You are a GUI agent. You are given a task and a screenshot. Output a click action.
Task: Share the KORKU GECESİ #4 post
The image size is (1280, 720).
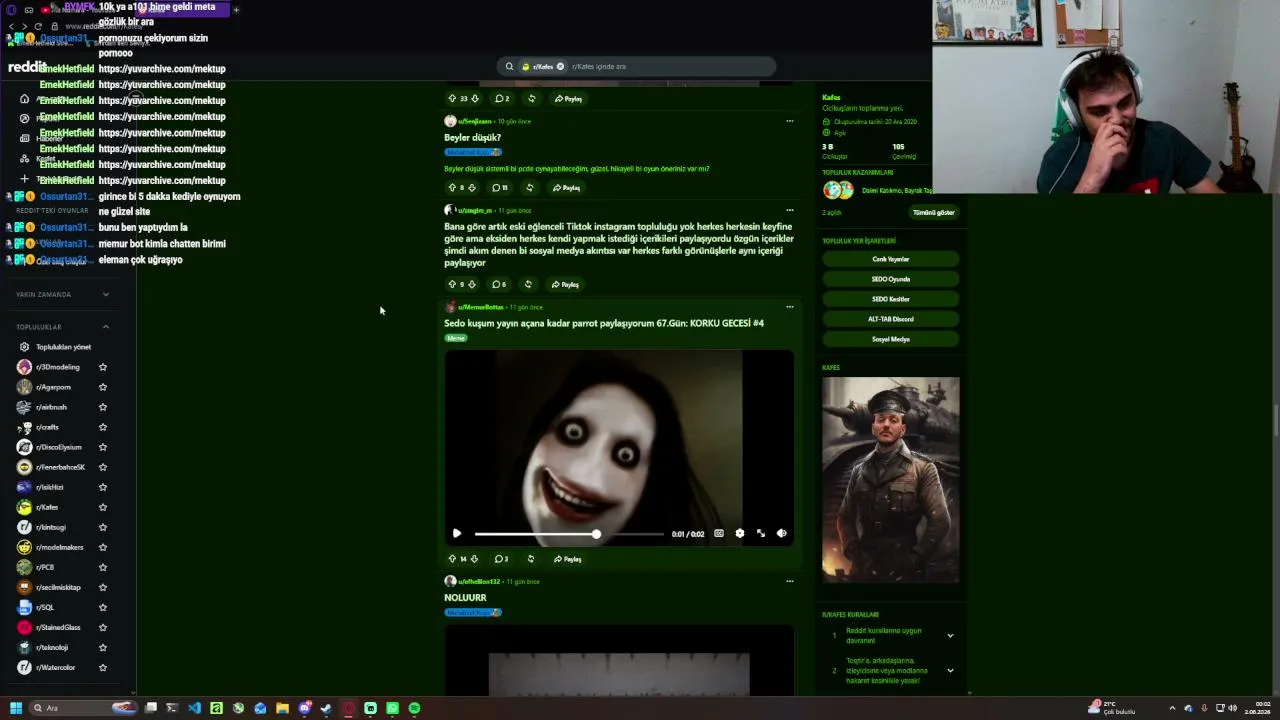(568, 559)
